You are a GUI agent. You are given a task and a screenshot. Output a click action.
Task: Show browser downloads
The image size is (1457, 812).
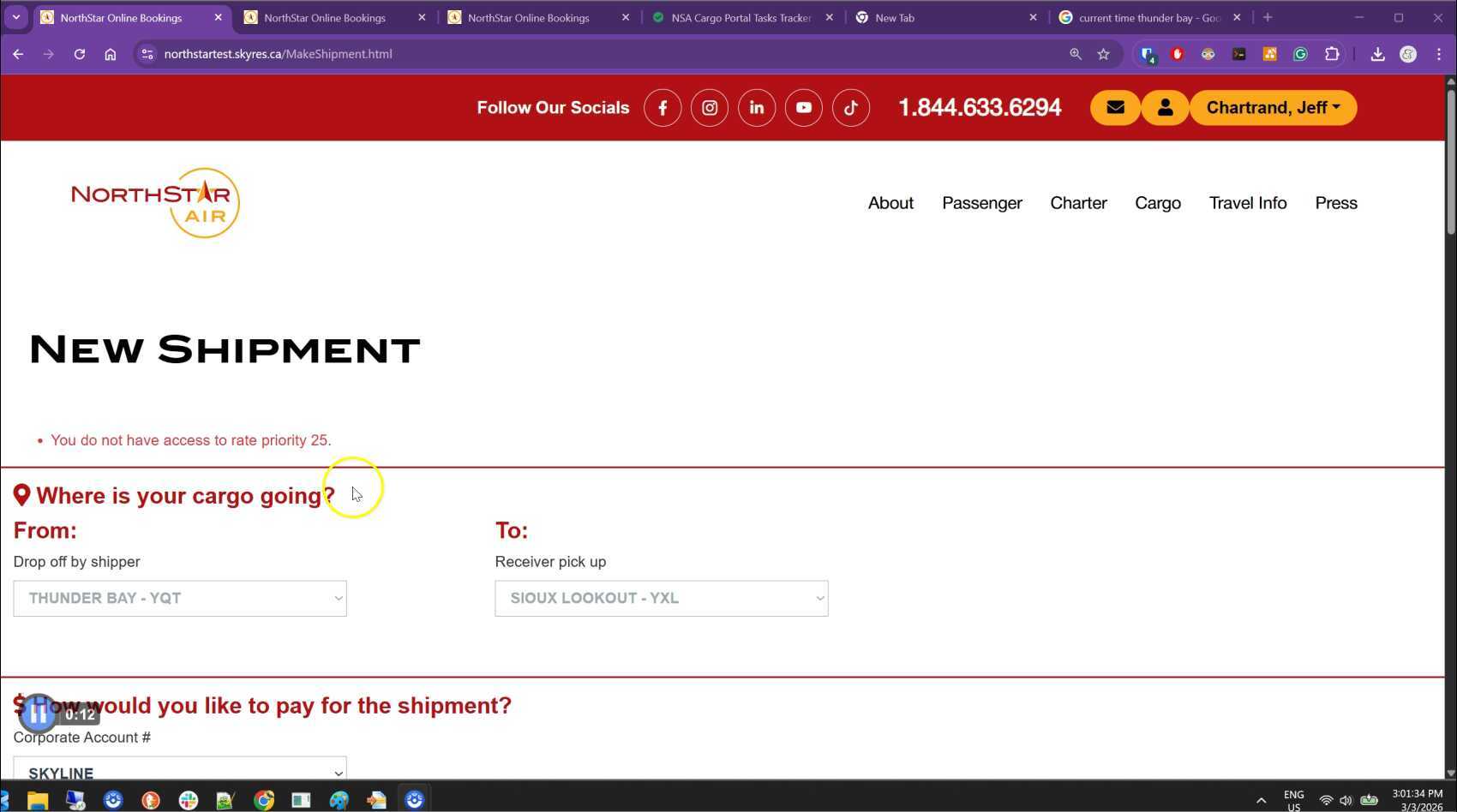click(x=1377, y=54)
